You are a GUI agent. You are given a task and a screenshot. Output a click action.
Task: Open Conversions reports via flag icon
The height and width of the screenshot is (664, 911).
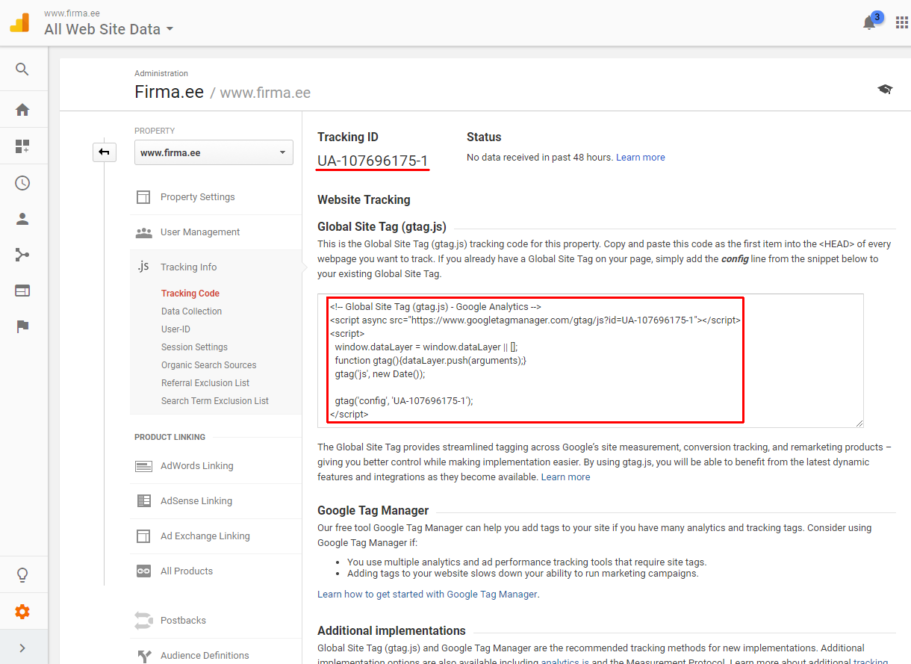(24, 326)
